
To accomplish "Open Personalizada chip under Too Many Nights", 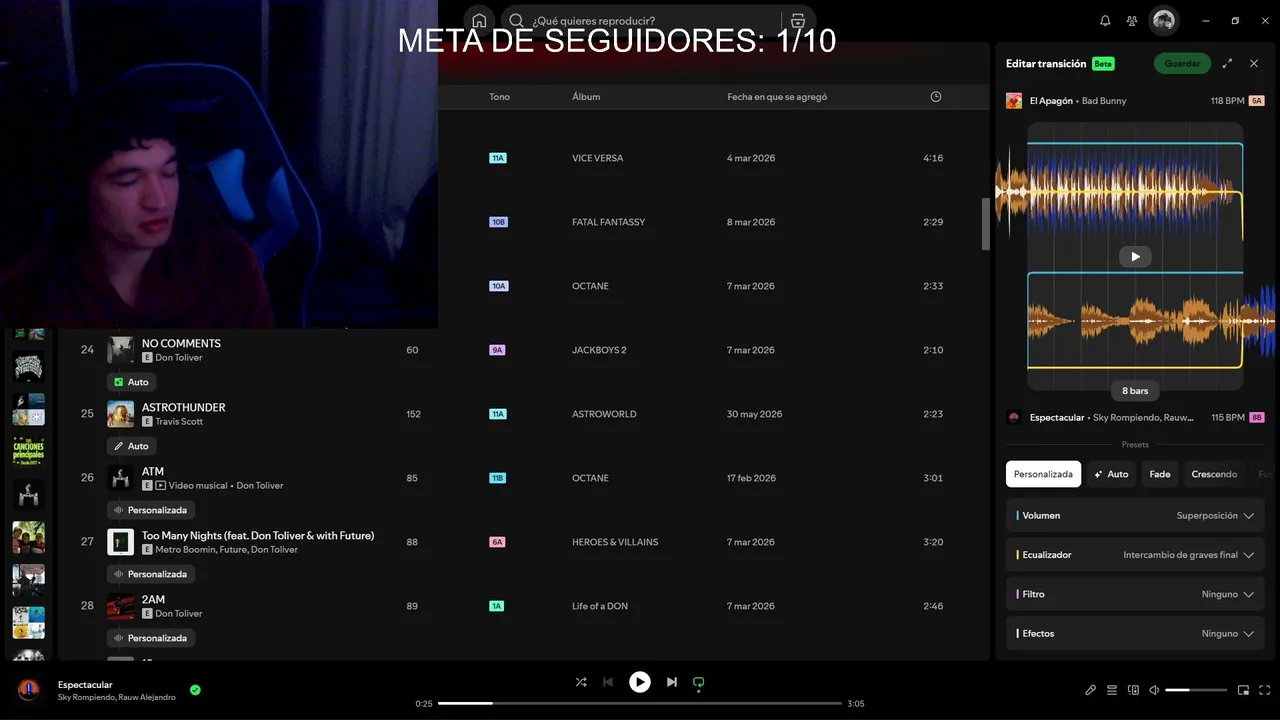I will click(151, 574).
